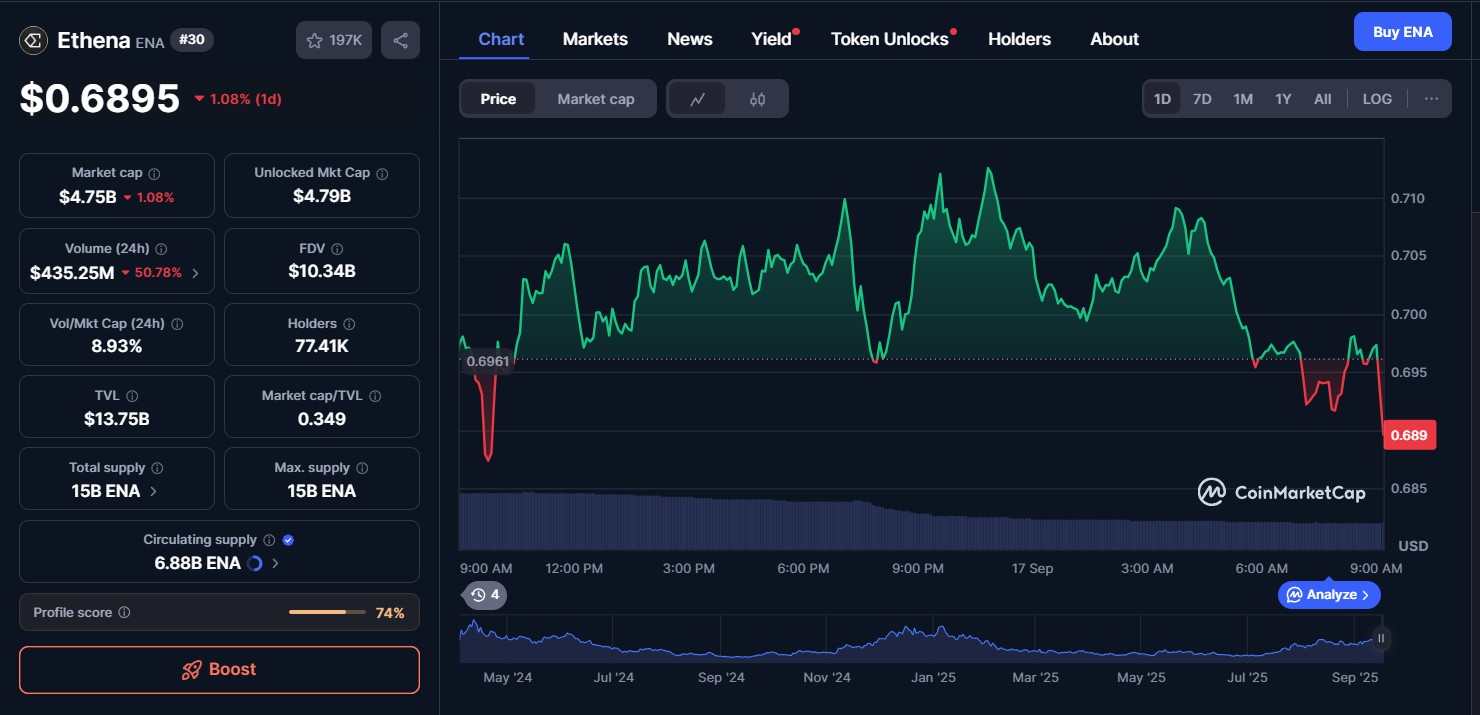Image resolution: width=1480 pixels, height=715 pixels.
Task: Click the Market cap/TVL info icon
Action: (376, 396)
